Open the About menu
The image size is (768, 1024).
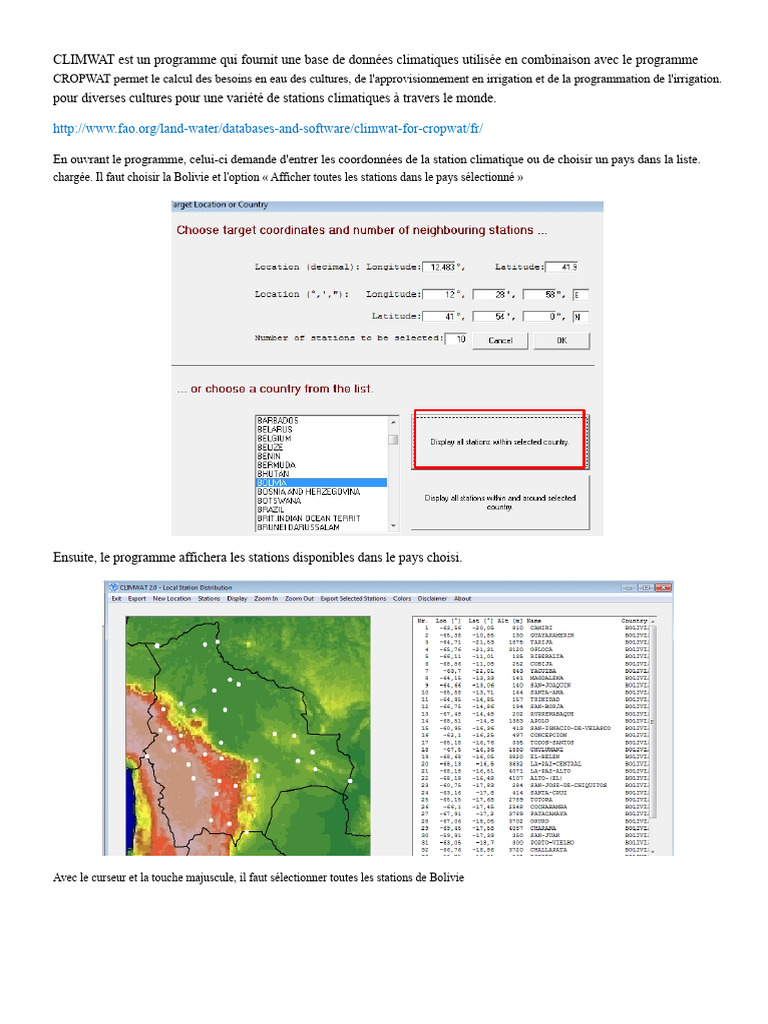pyautogui.click(x=462, y=599)
